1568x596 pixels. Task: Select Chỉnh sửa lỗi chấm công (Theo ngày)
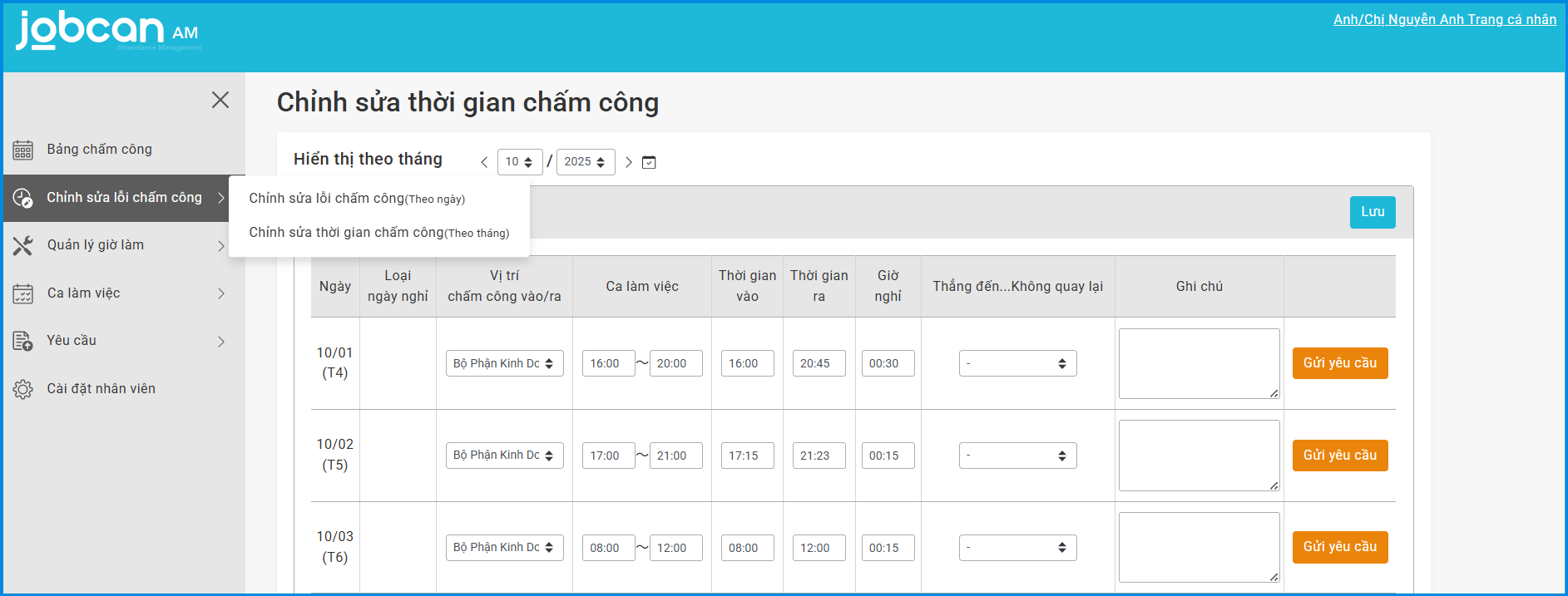pyautogui.click(x=357, y=199)
